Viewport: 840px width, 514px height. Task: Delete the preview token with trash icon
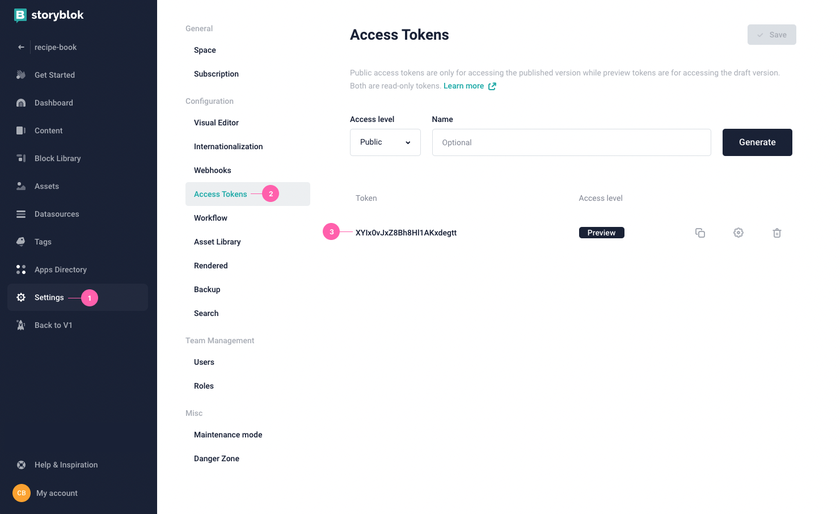pos(777,233)
